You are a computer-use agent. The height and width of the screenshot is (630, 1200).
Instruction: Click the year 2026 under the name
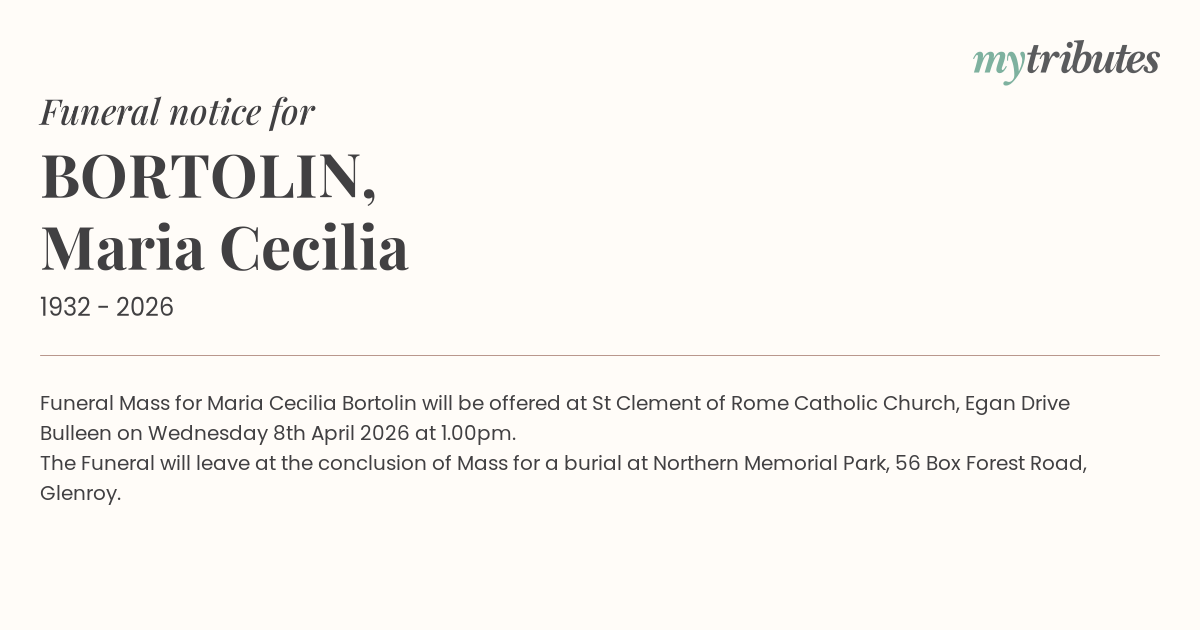pyautogui.click(x=145, y=308)
